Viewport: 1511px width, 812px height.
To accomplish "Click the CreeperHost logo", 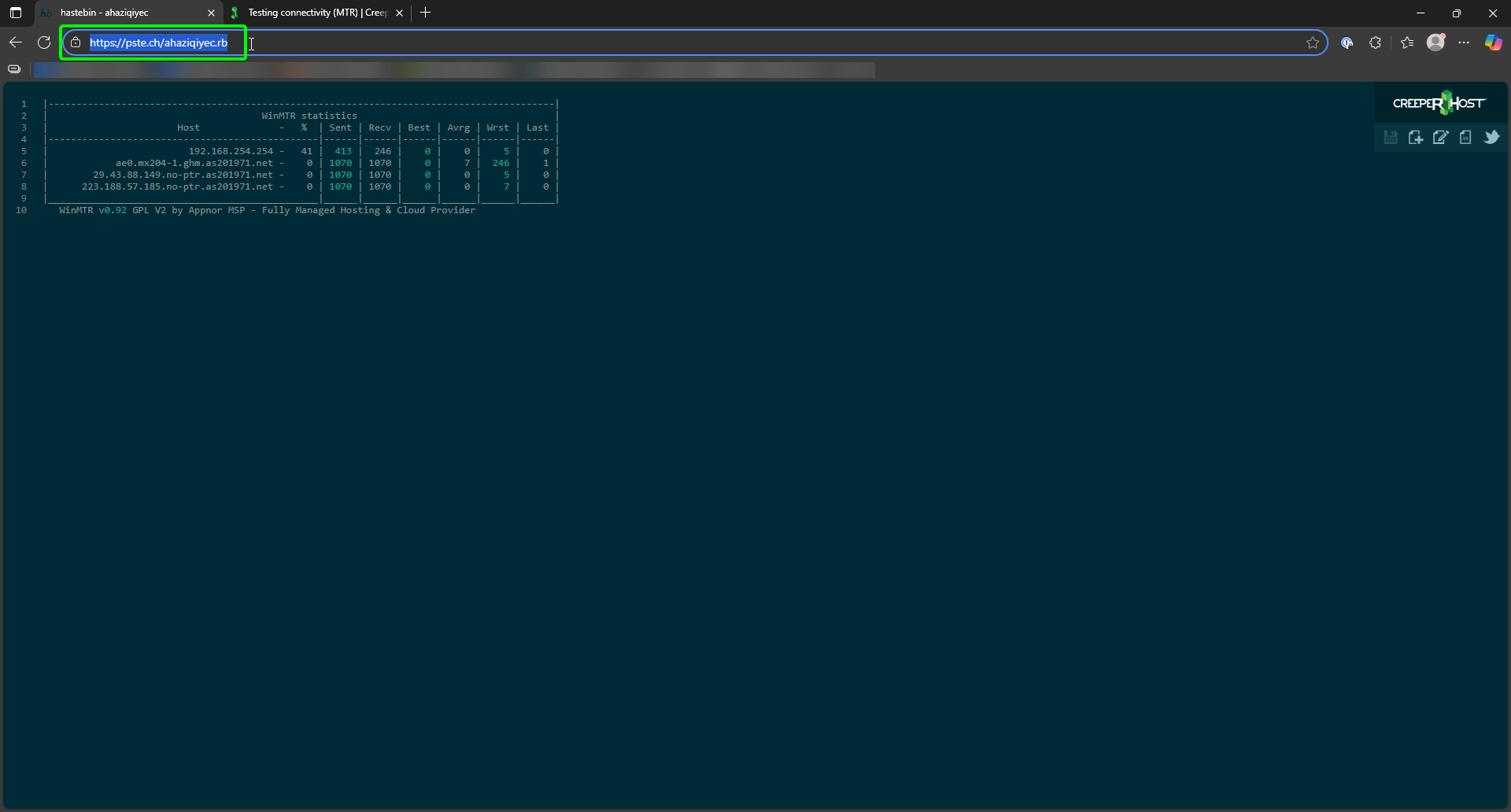I will (x=1439, y=103).
